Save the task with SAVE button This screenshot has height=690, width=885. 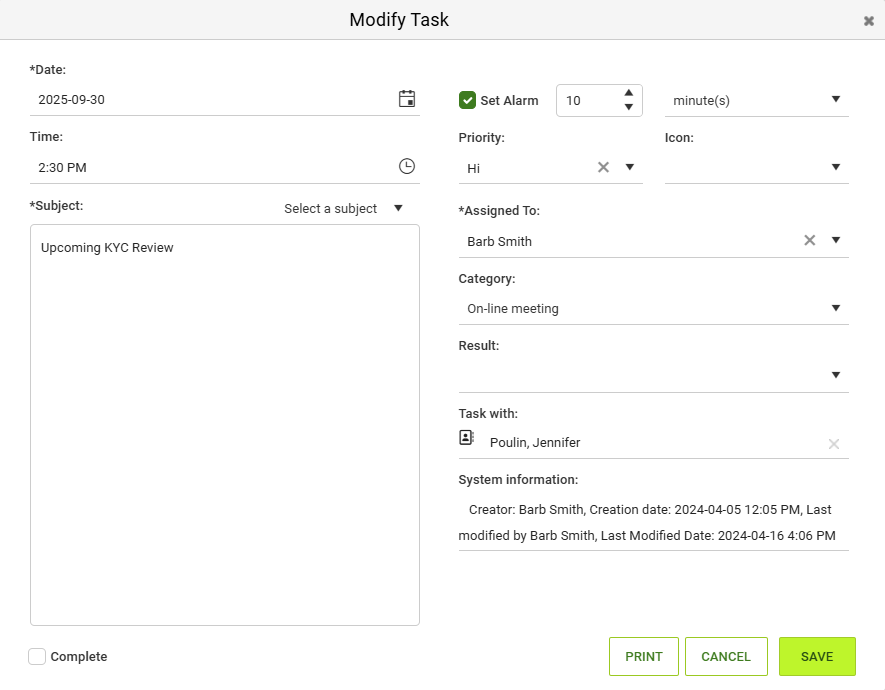pos(817,656)
